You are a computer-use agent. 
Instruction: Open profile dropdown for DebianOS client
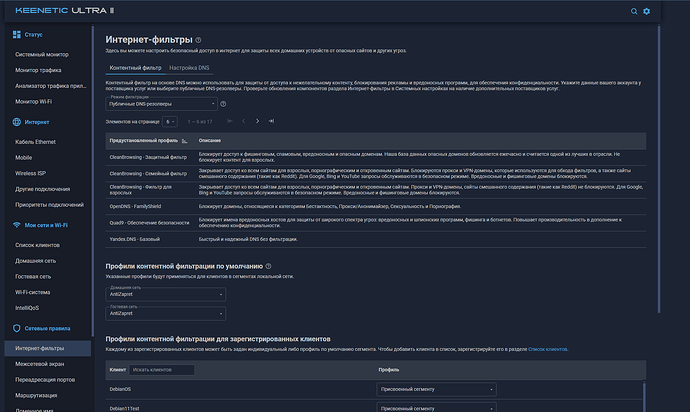[437, 389]
